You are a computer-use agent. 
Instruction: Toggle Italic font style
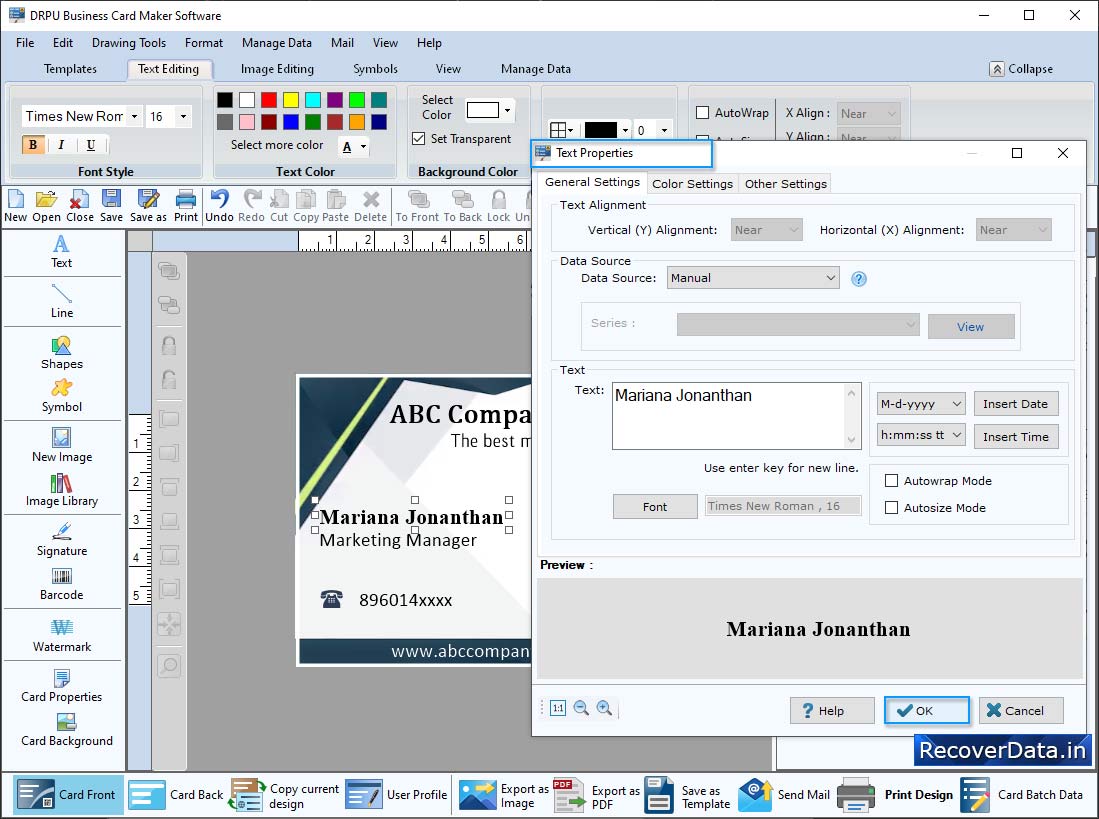pos(61,145)
